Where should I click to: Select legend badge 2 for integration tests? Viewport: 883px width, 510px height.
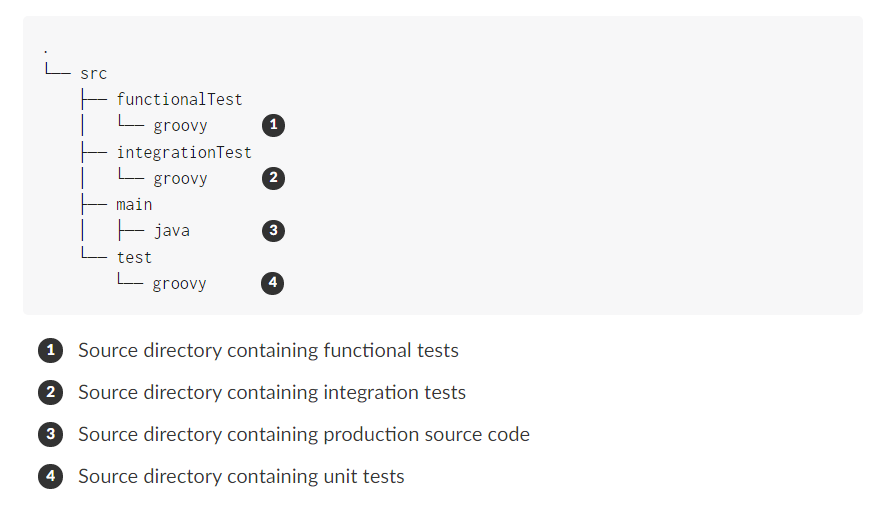point(51,392)
